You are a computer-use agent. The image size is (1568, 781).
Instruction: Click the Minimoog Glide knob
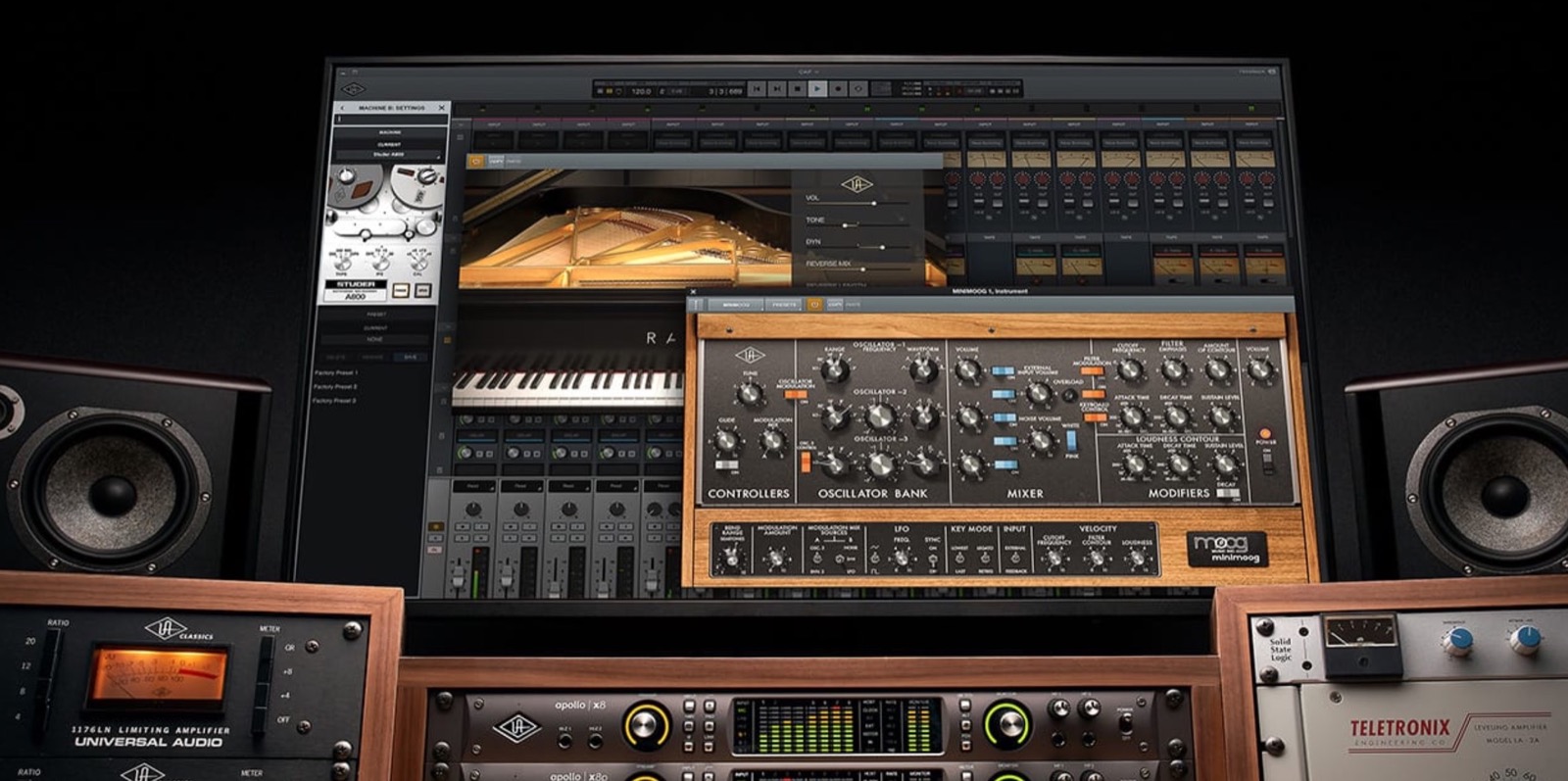click(x=727, y=442)
